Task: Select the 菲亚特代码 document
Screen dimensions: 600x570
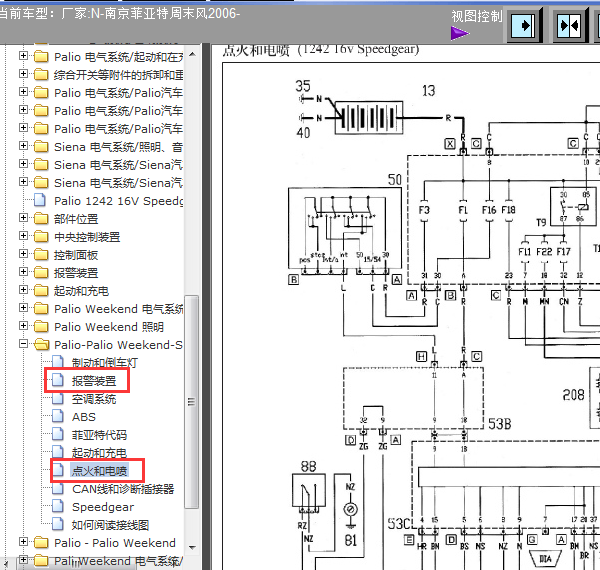Action: pos(99,435)
